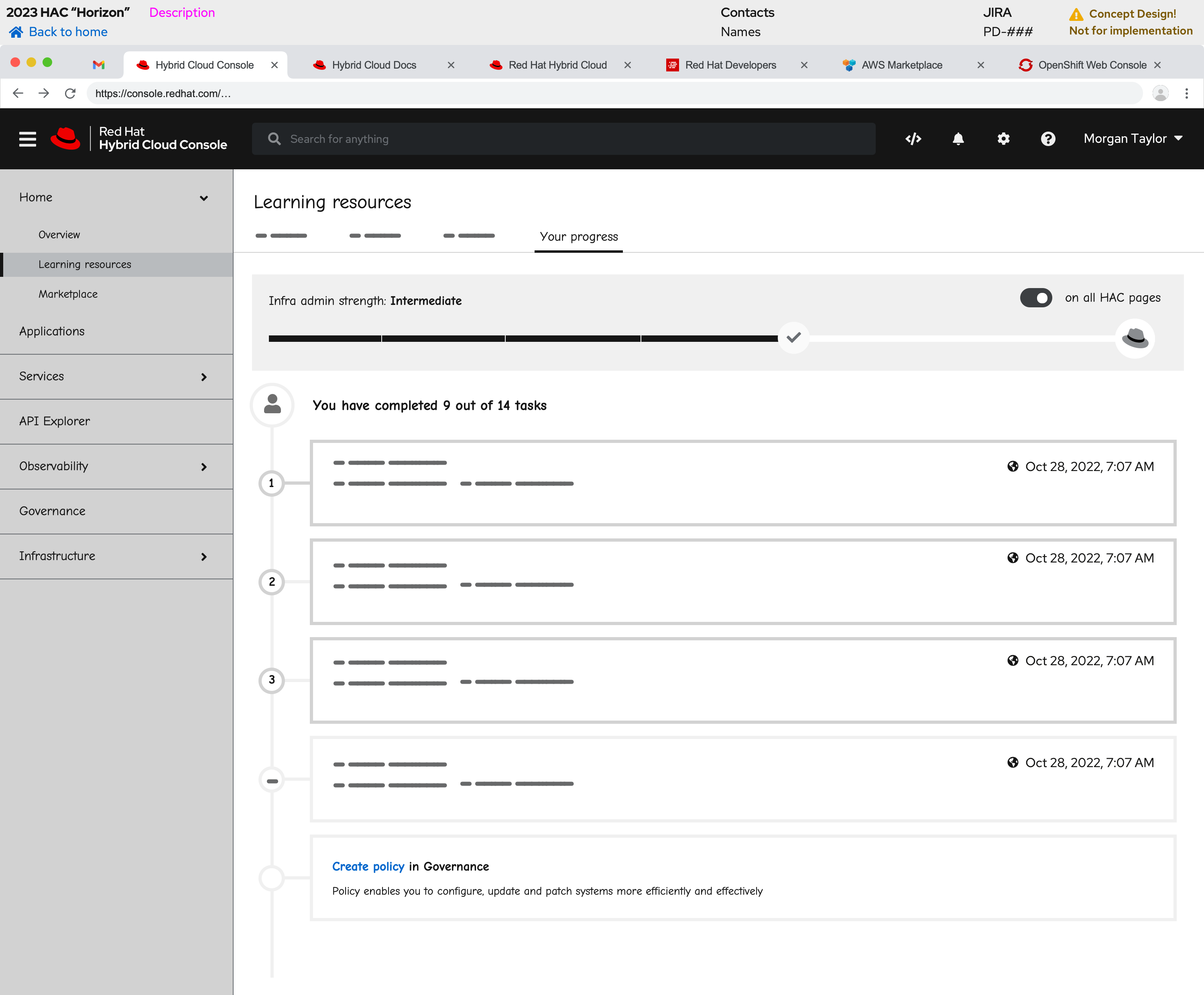
Task: Open the hamburger navigation menu
Action: [28, 139]
